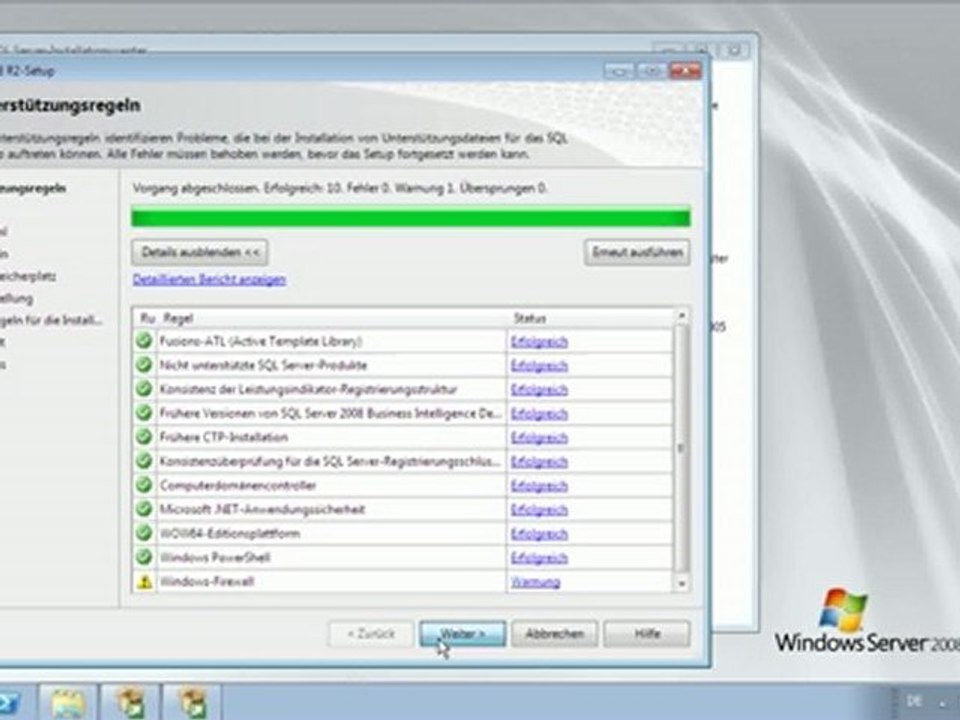Select Windows-Firewall rule text

[x=206, y=582]
